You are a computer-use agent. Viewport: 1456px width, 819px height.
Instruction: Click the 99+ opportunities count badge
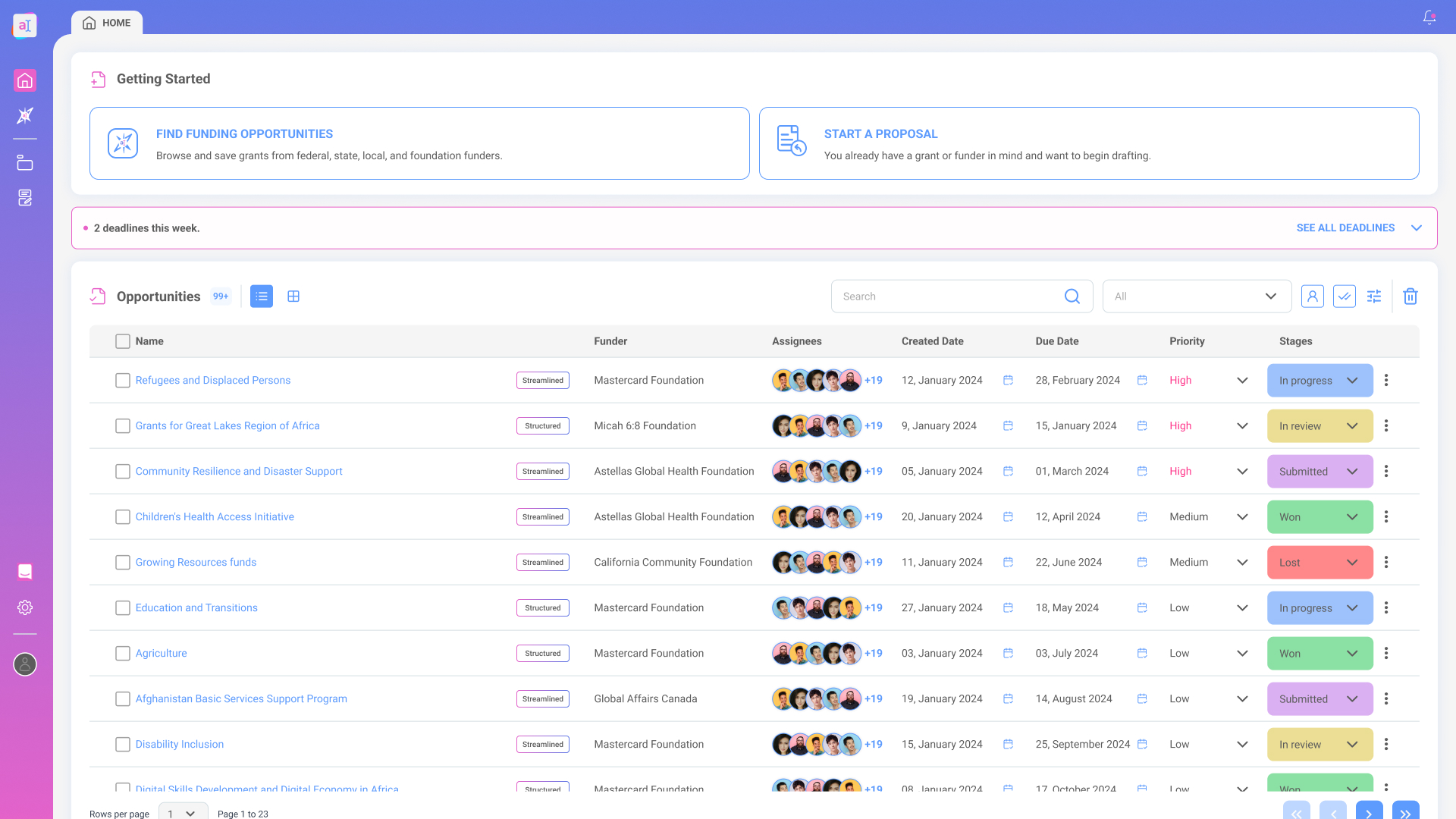(x=221, y=297)
